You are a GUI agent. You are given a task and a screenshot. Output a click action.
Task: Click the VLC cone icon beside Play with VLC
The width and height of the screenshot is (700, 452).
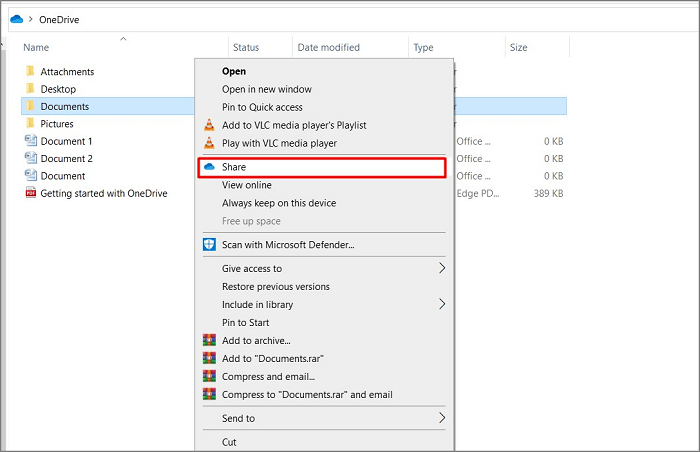click(x=208, y=143)
